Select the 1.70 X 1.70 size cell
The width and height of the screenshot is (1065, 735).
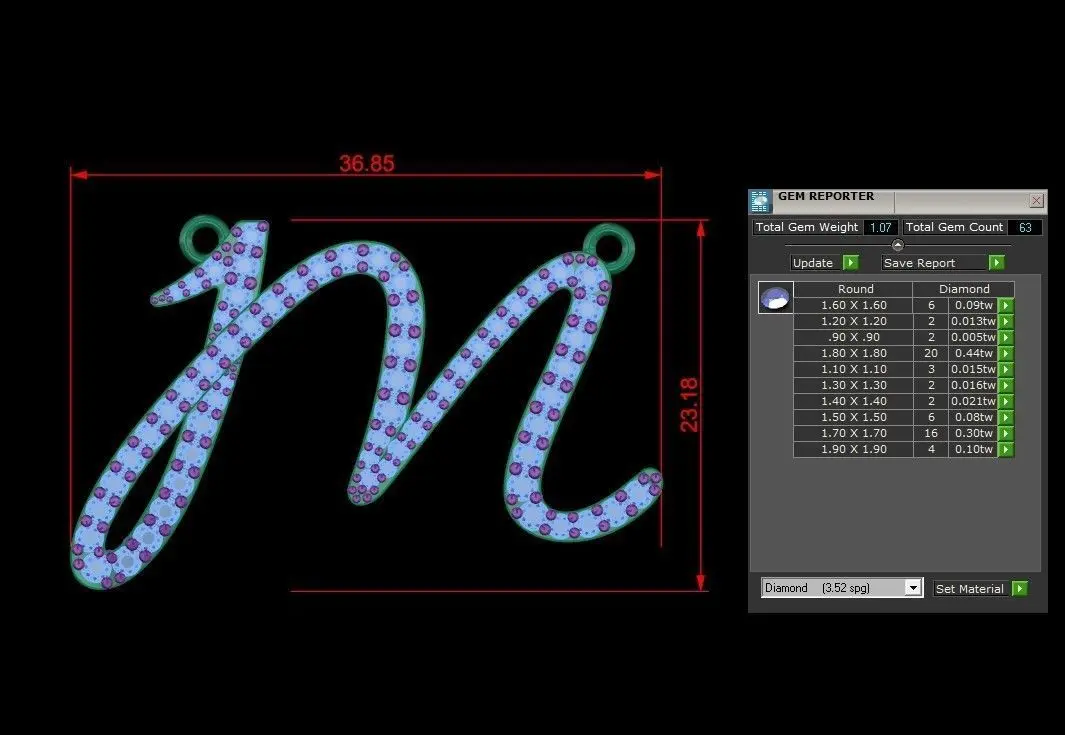coord(854,433)
